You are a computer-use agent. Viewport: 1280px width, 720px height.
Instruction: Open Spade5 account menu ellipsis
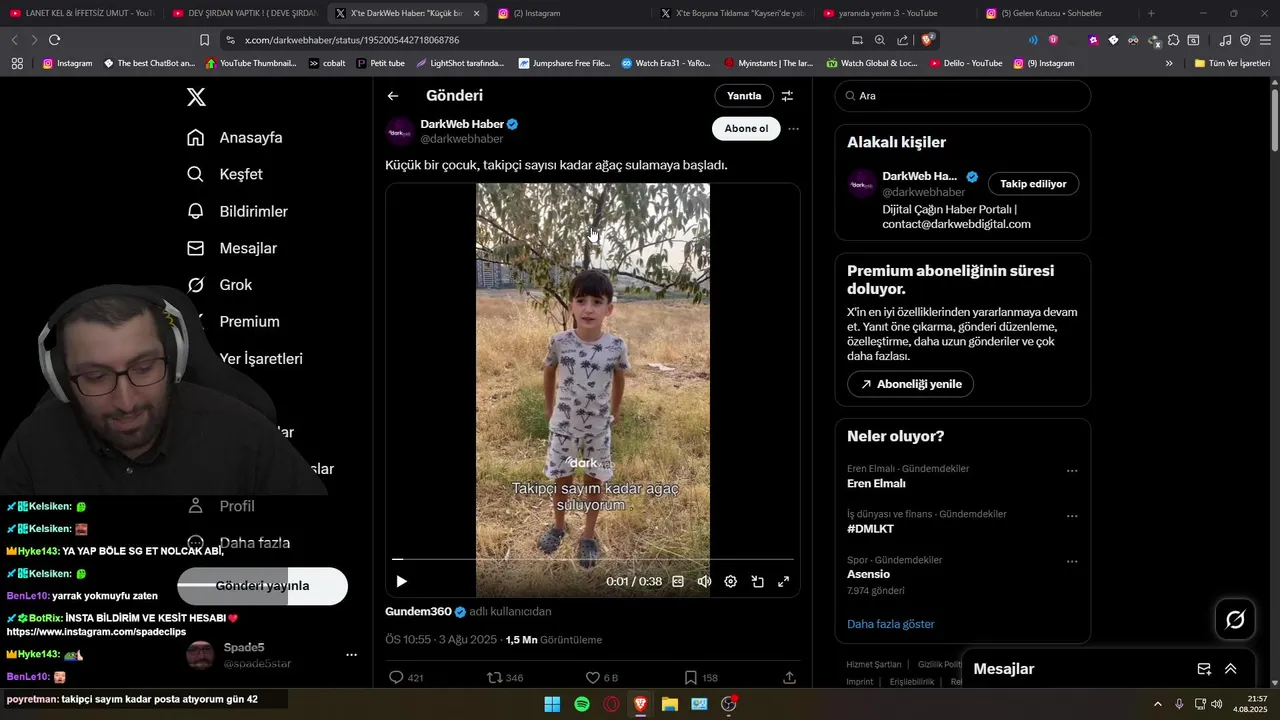click(x=351, y=655)
